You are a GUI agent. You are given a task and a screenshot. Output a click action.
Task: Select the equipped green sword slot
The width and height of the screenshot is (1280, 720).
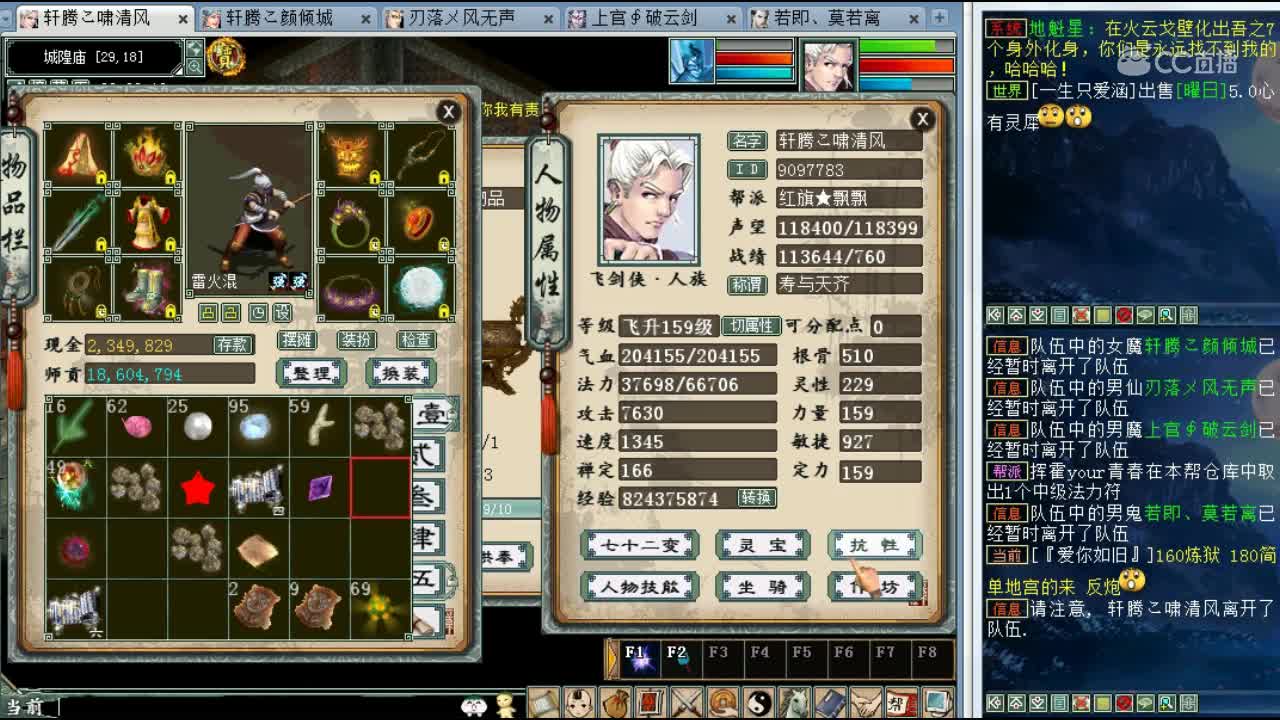pos(77,221)
